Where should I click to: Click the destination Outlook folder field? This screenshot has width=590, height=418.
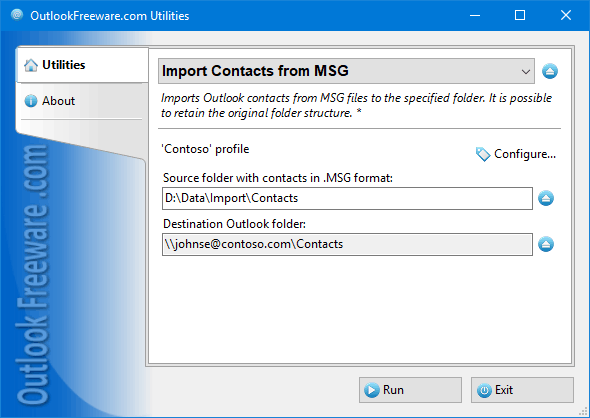click(x=347, y=244)
